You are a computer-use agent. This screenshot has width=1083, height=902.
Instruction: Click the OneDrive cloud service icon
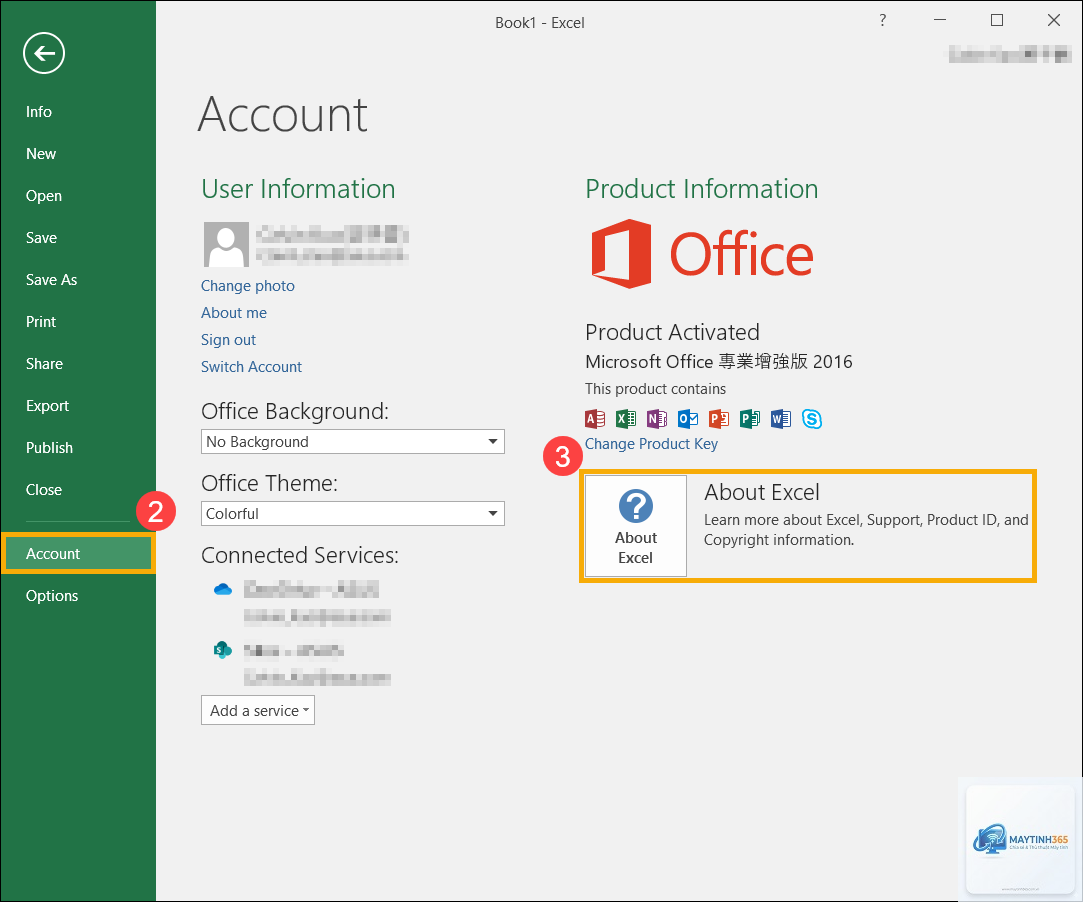222,589
